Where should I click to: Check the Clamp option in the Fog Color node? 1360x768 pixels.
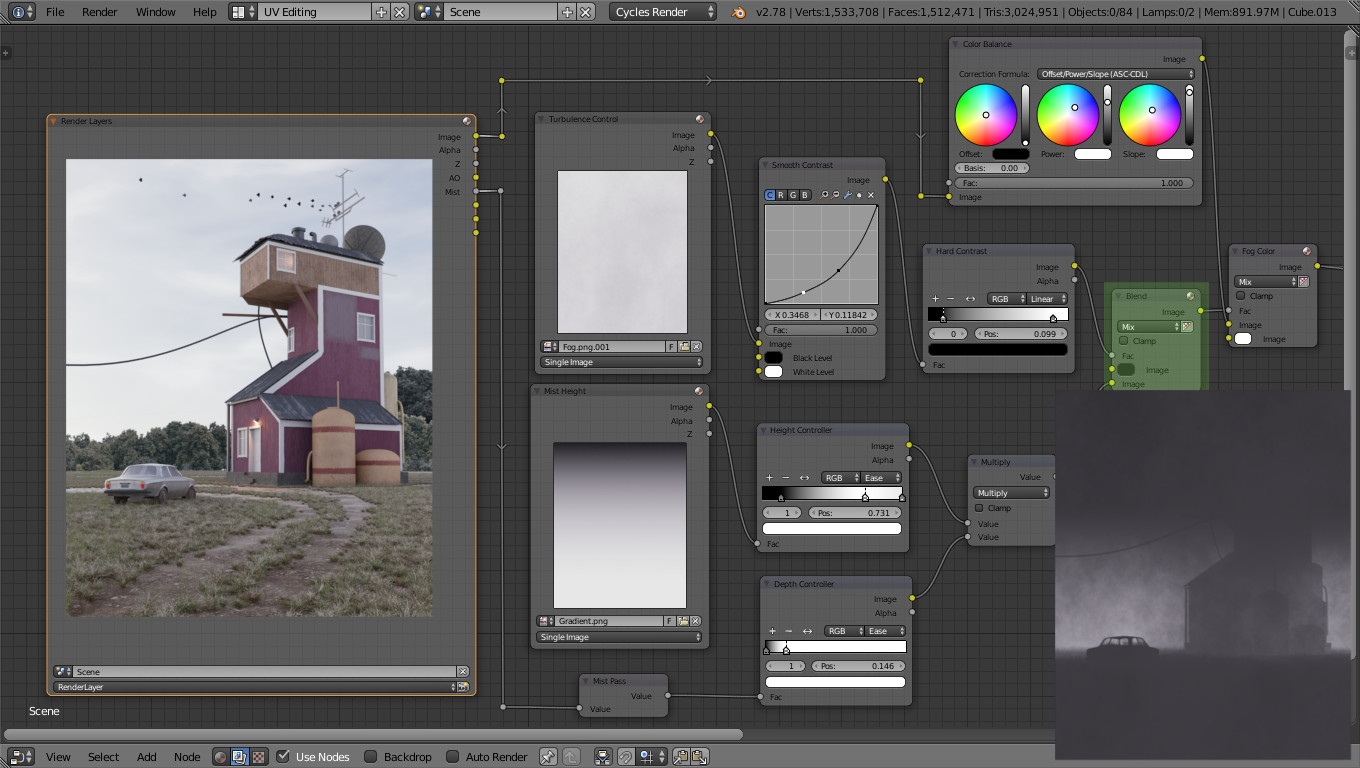click(x=1241, y=296)
